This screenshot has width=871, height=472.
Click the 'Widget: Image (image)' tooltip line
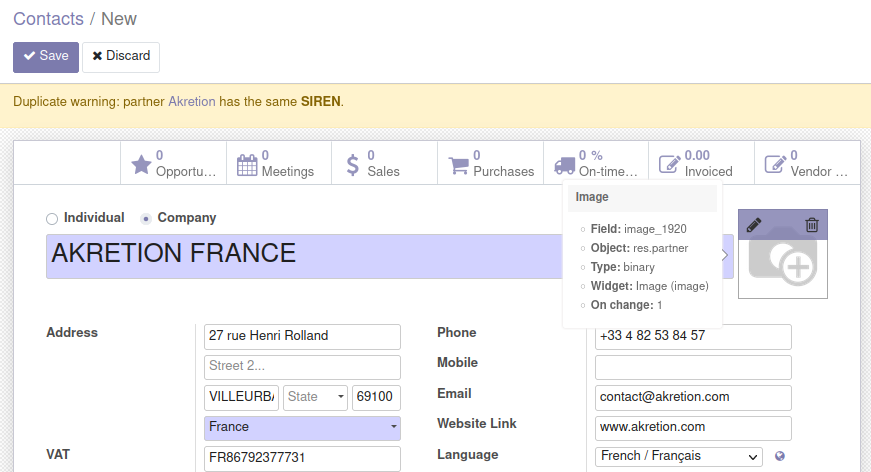click(x=649, y=286)
